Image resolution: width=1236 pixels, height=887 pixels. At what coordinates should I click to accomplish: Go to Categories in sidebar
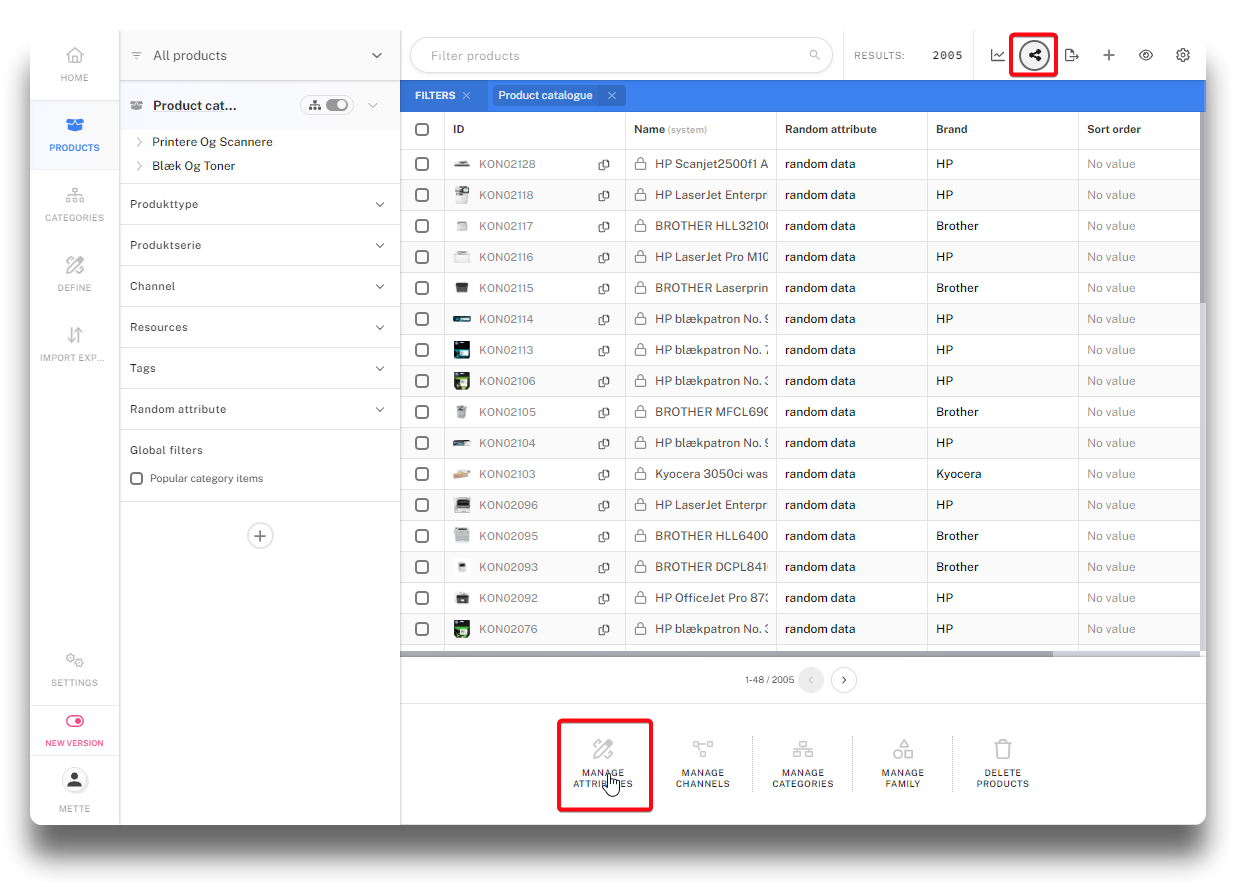[75, 203]
